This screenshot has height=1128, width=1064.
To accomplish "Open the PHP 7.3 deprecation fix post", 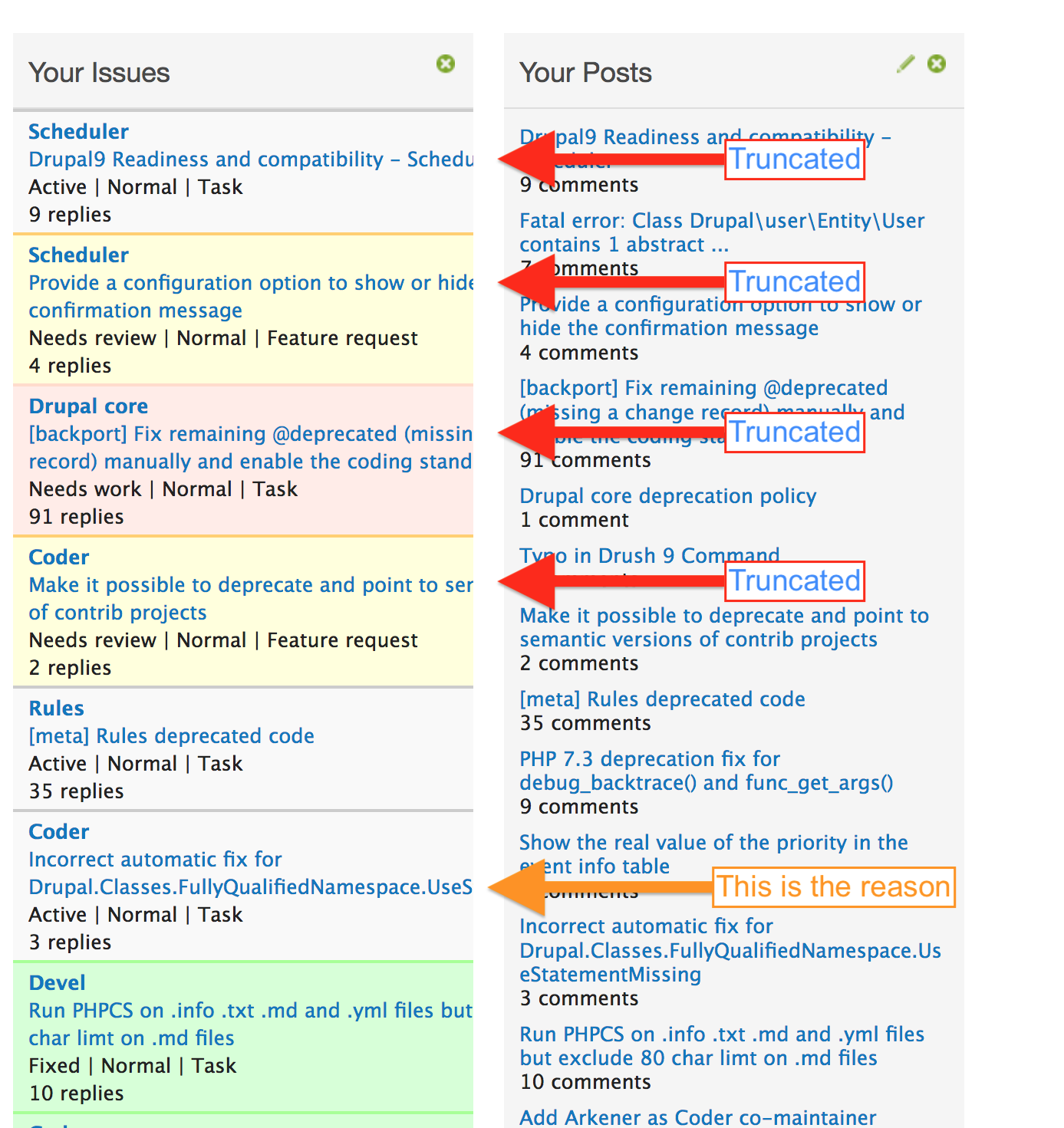I will pos(706,771).
